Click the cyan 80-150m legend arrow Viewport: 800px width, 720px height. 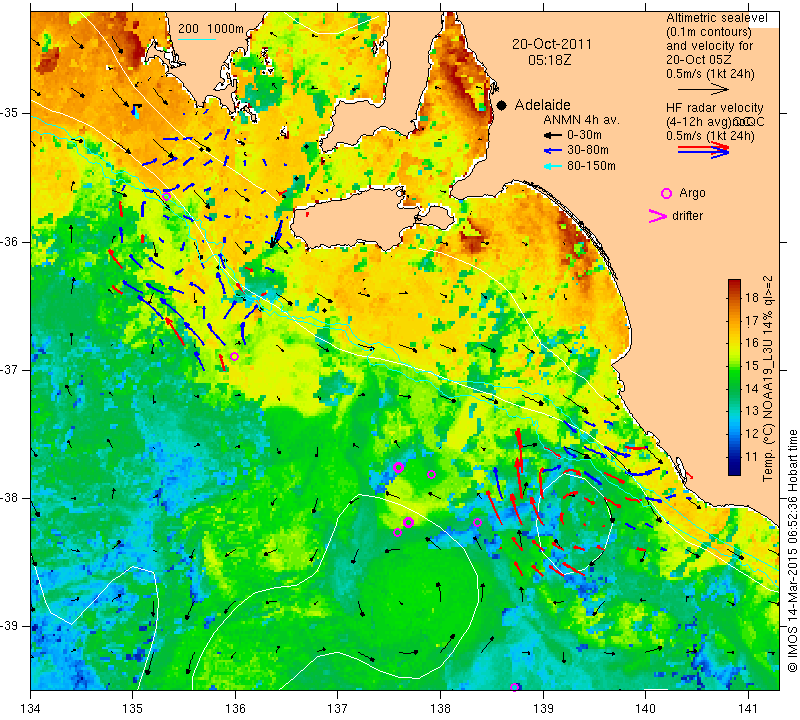553,166
